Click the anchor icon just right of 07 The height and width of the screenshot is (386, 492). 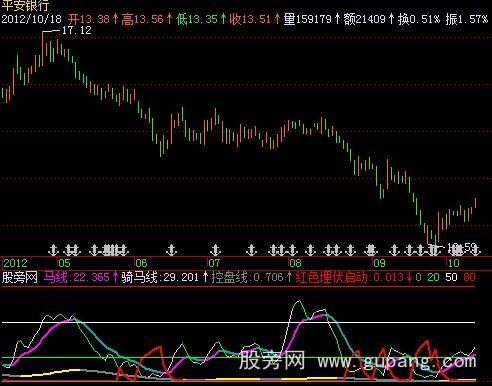coord(251,250)
